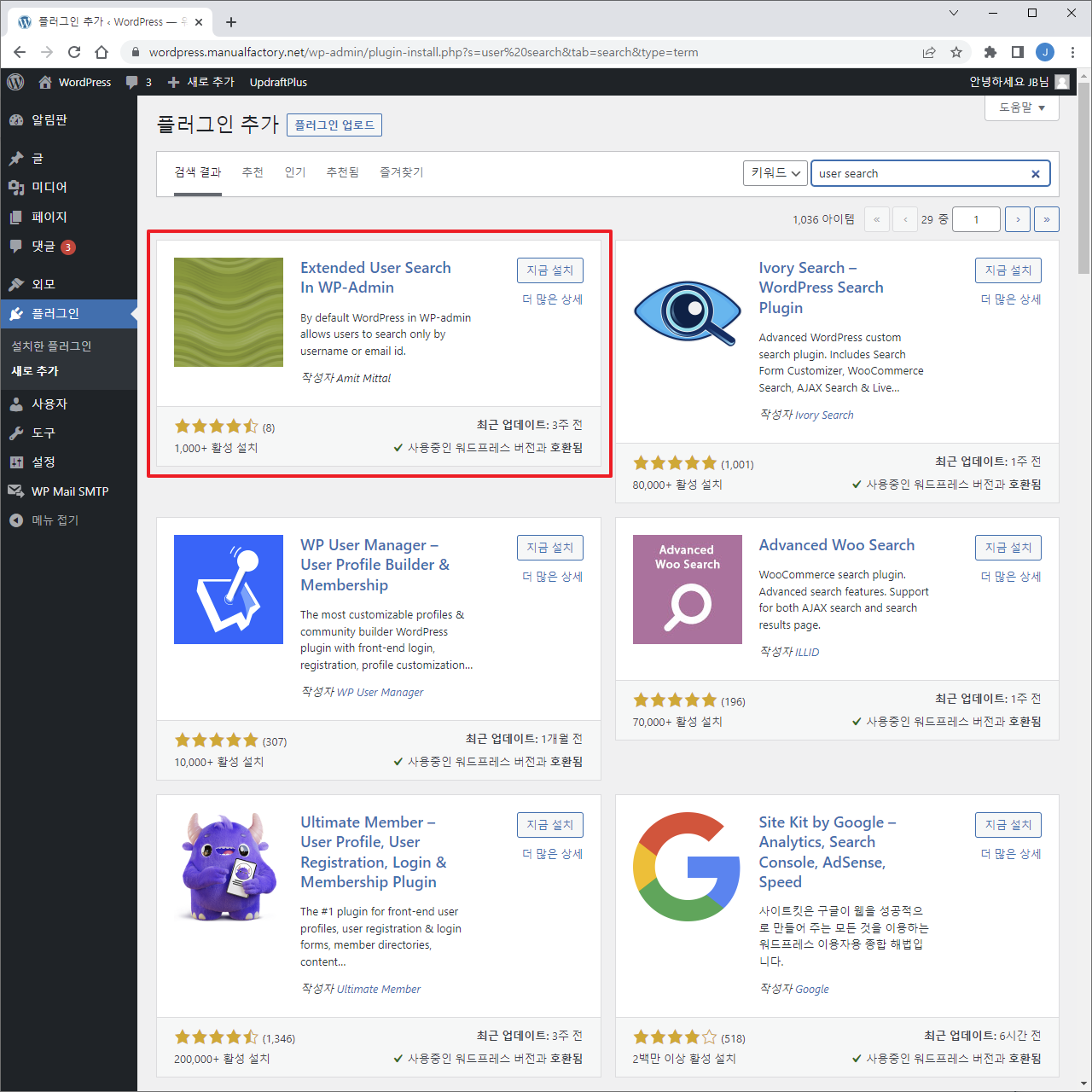Click the home icon next to WordPress site name
Viewport: 1092px width, 1092px height.
click(45, 82)
